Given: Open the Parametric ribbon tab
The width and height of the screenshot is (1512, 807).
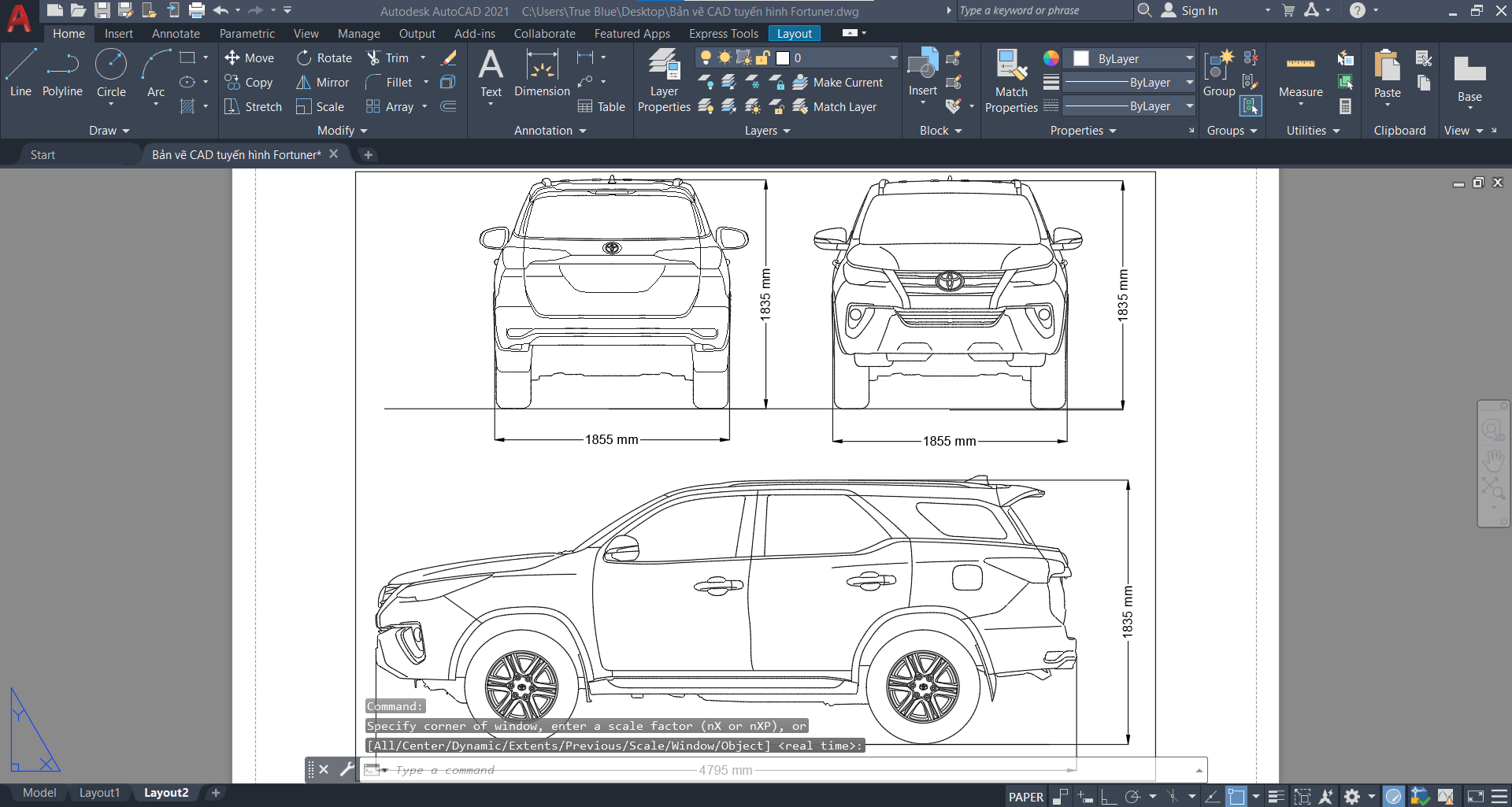Looking at the screenshot, I should pos(247,33).
